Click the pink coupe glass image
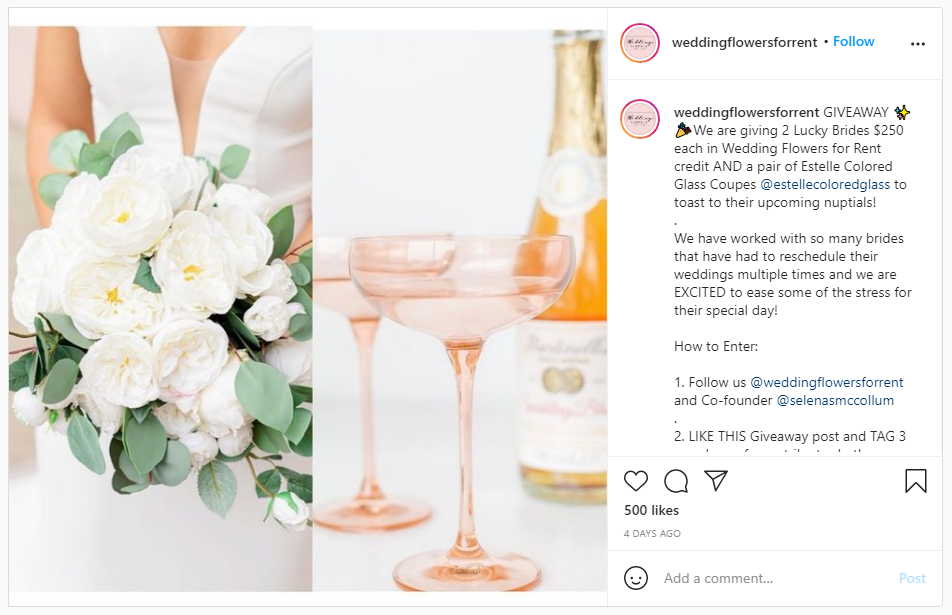The image size is (952, 615). click(x=460, y=309)
